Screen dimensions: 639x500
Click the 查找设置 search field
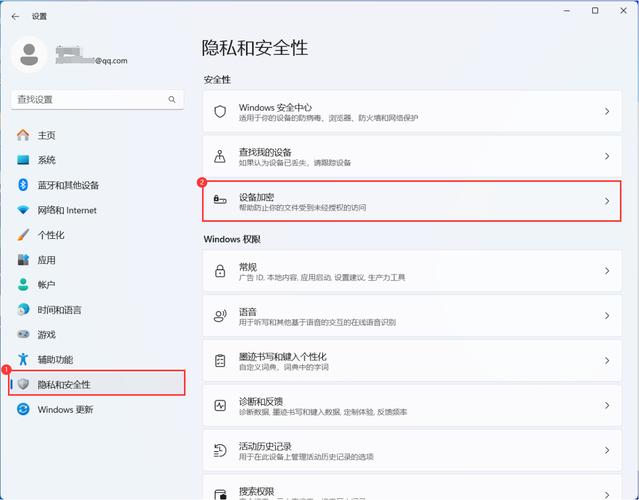pyautogui.click(x=97, y=99)
